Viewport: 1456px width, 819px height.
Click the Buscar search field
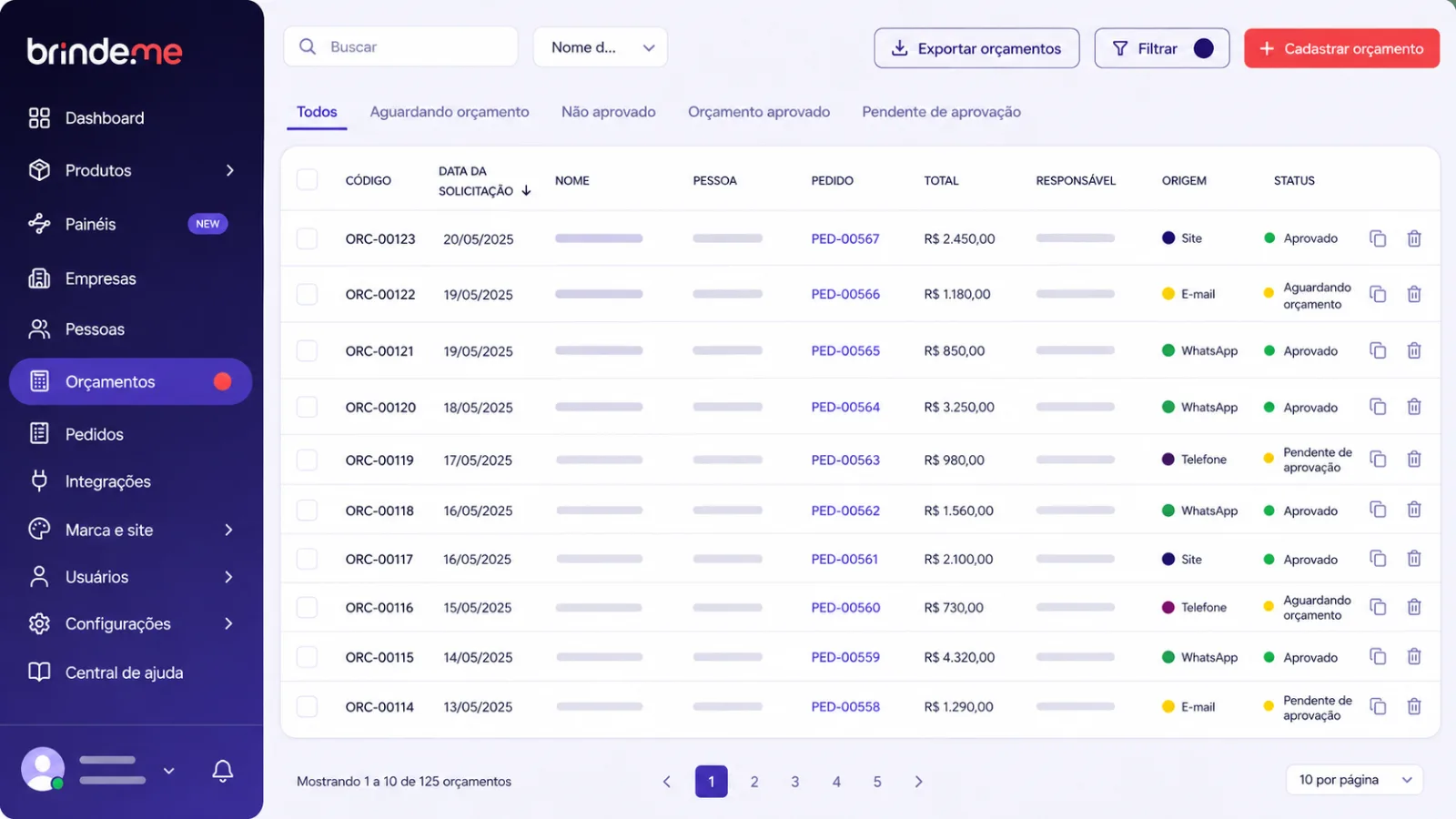tap(401, 46)
